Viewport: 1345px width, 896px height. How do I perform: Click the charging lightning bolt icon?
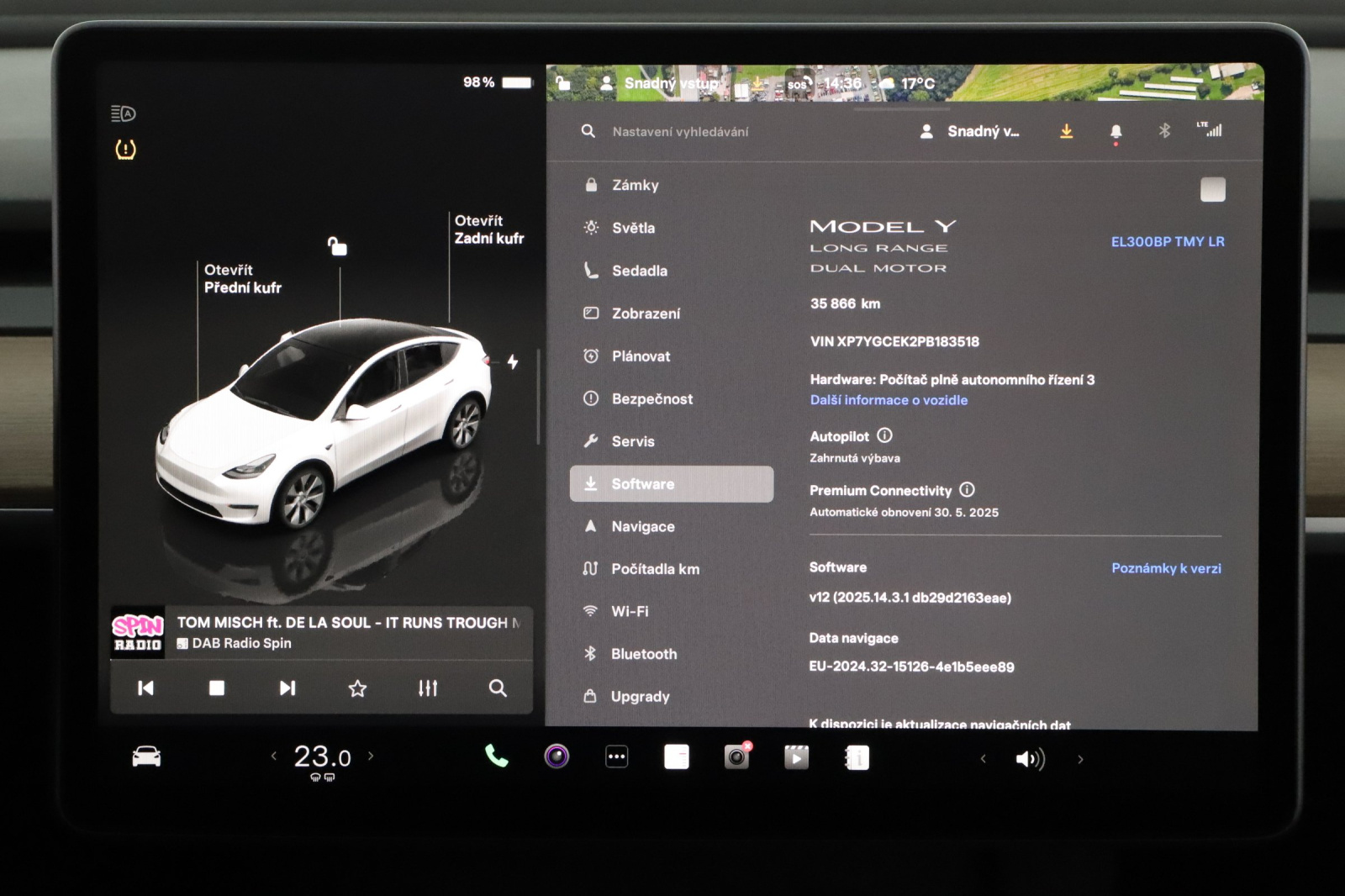512,362
